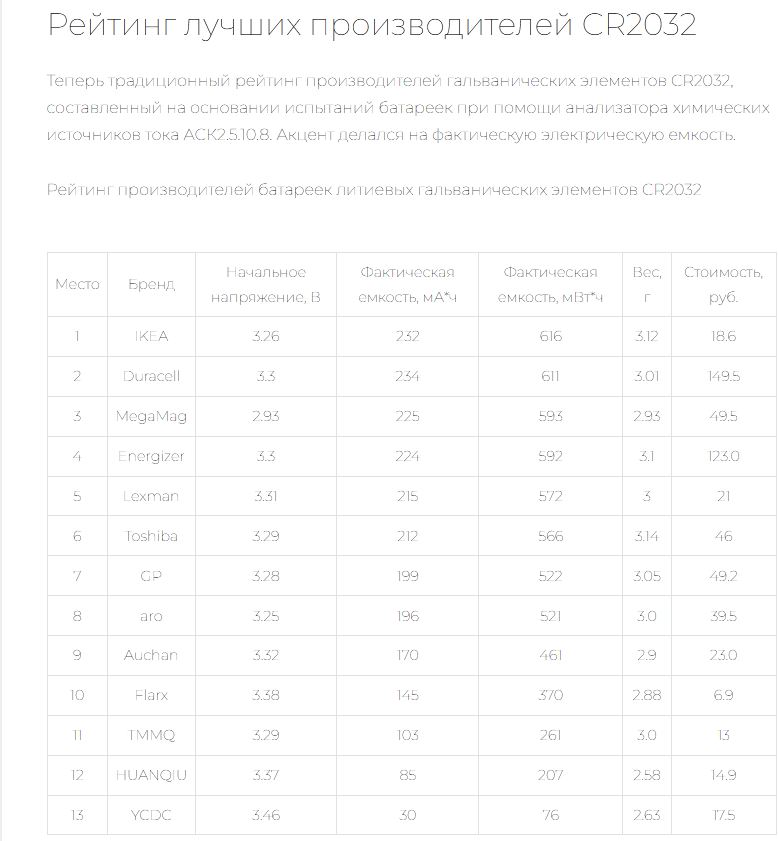Click the table caption paragraph above the table

pyautogui.click(x=374, y=190)
